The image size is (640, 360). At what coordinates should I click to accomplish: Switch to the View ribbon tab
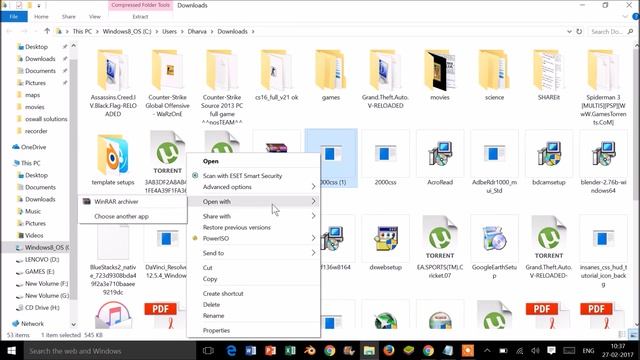click(x=95, y=17)
